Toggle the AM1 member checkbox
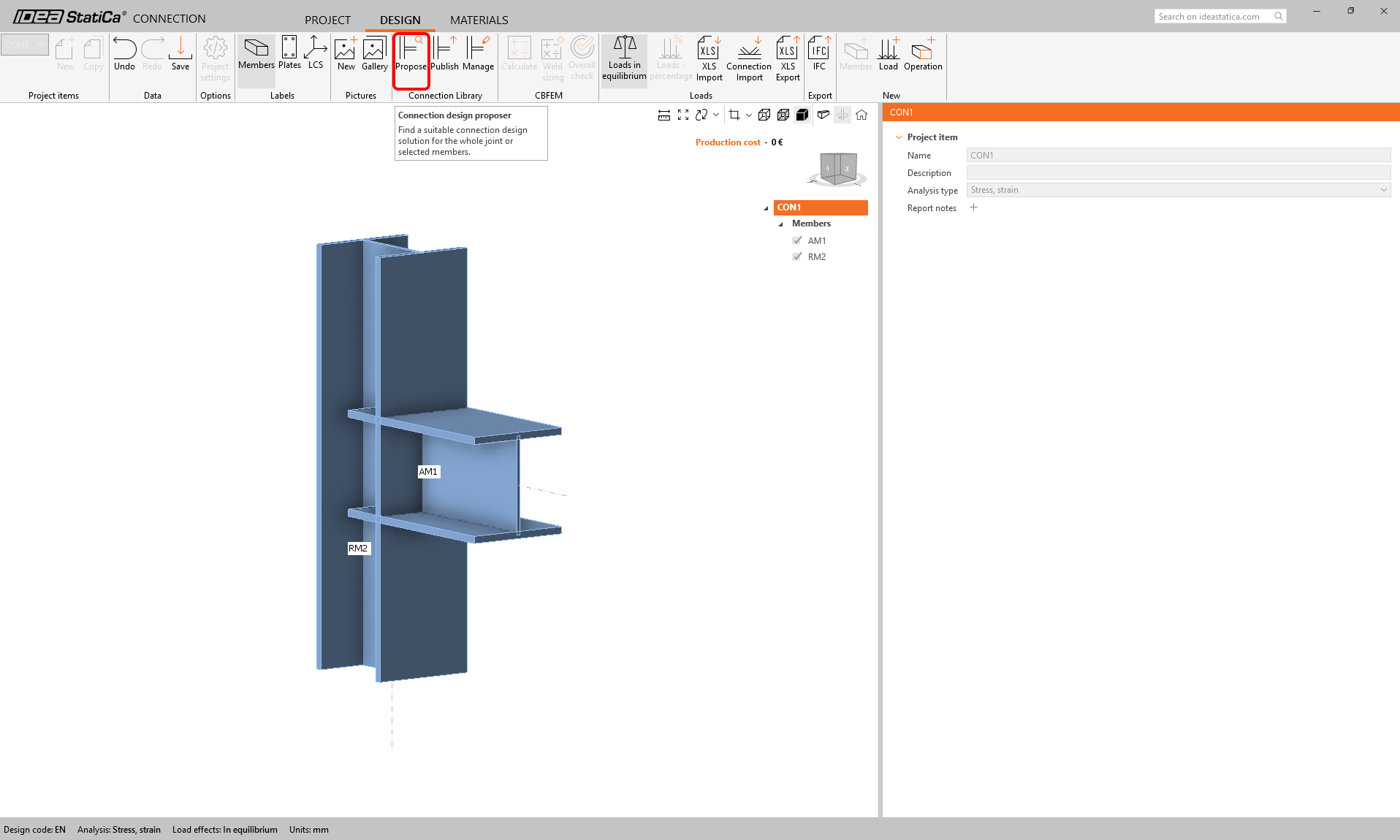Viewport: 1400px width, 840px height. pyautogui.click(x=797, y=240)
